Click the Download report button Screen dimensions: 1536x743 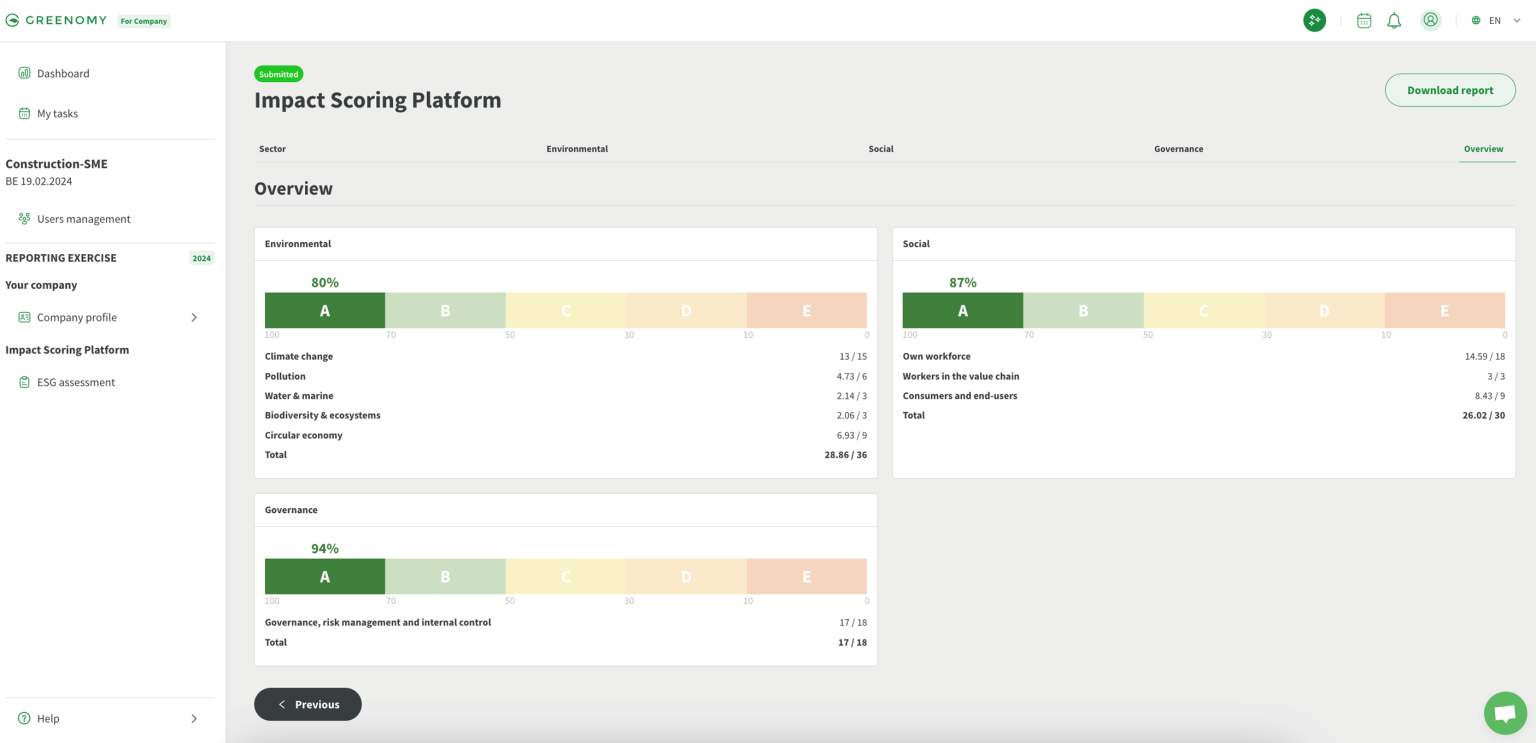pos(1449,90)
